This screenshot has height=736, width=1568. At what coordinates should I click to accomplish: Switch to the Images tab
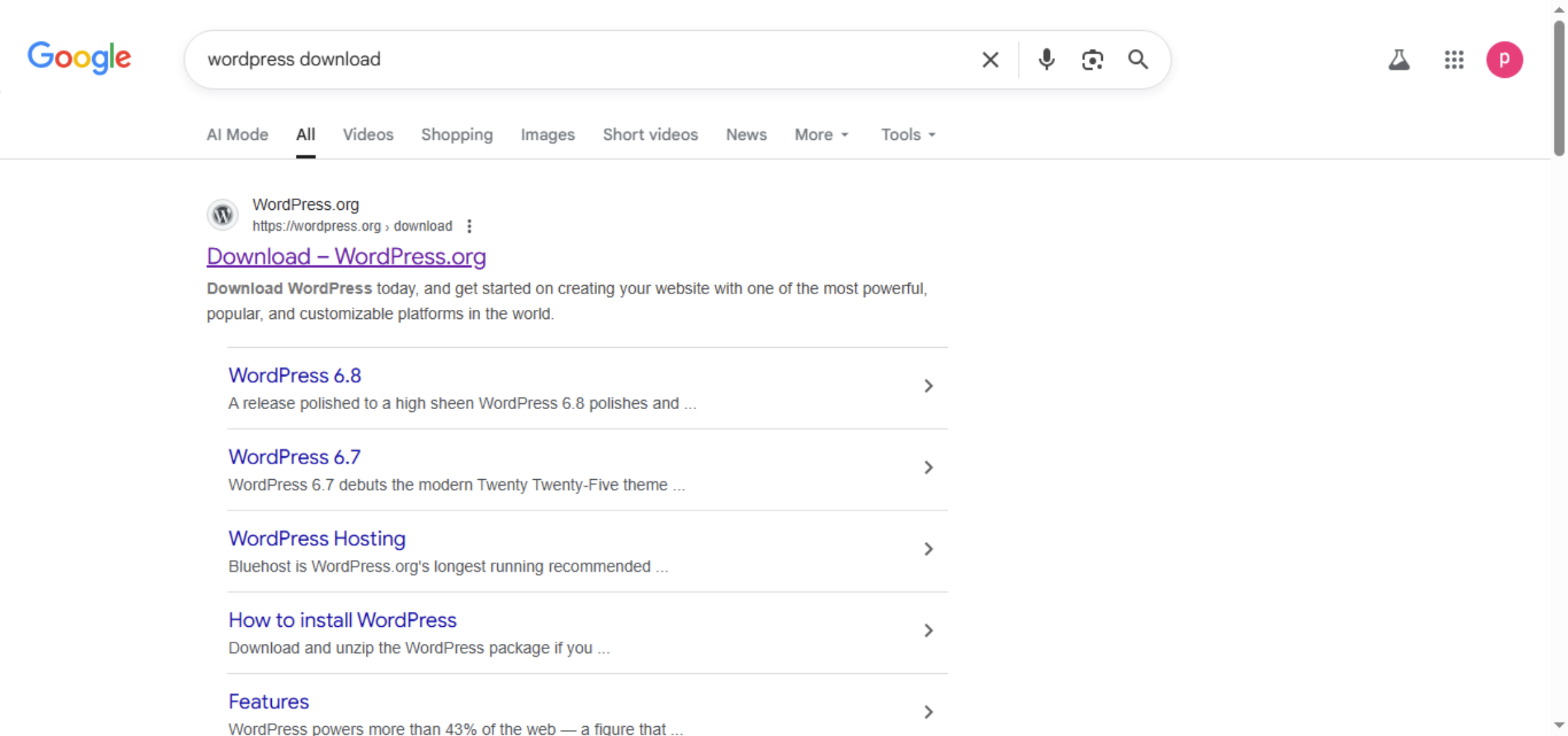coord(547,135)
